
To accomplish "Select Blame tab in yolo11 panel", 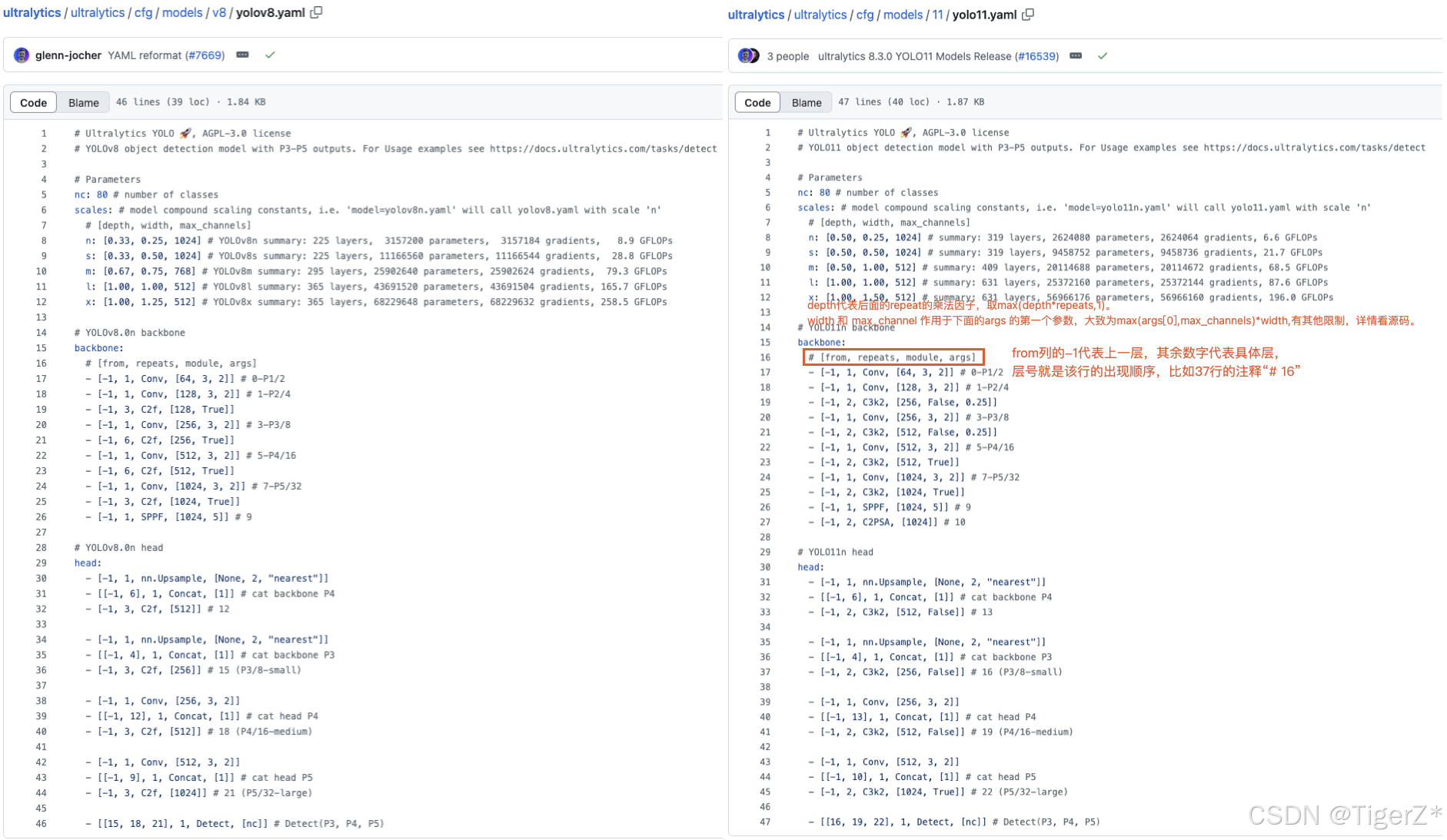I will point(807,102).
